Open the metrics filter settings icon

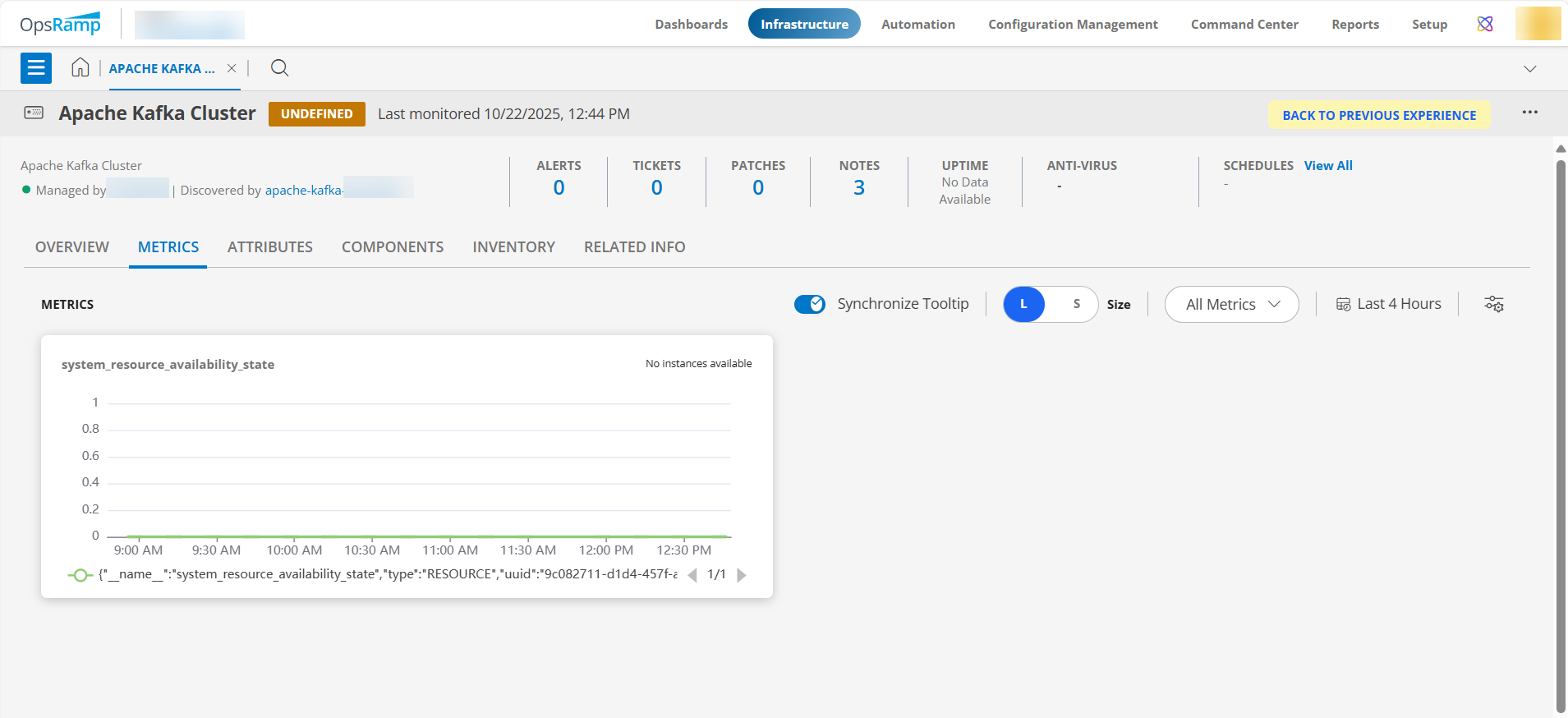click(x=1493, y=305)
